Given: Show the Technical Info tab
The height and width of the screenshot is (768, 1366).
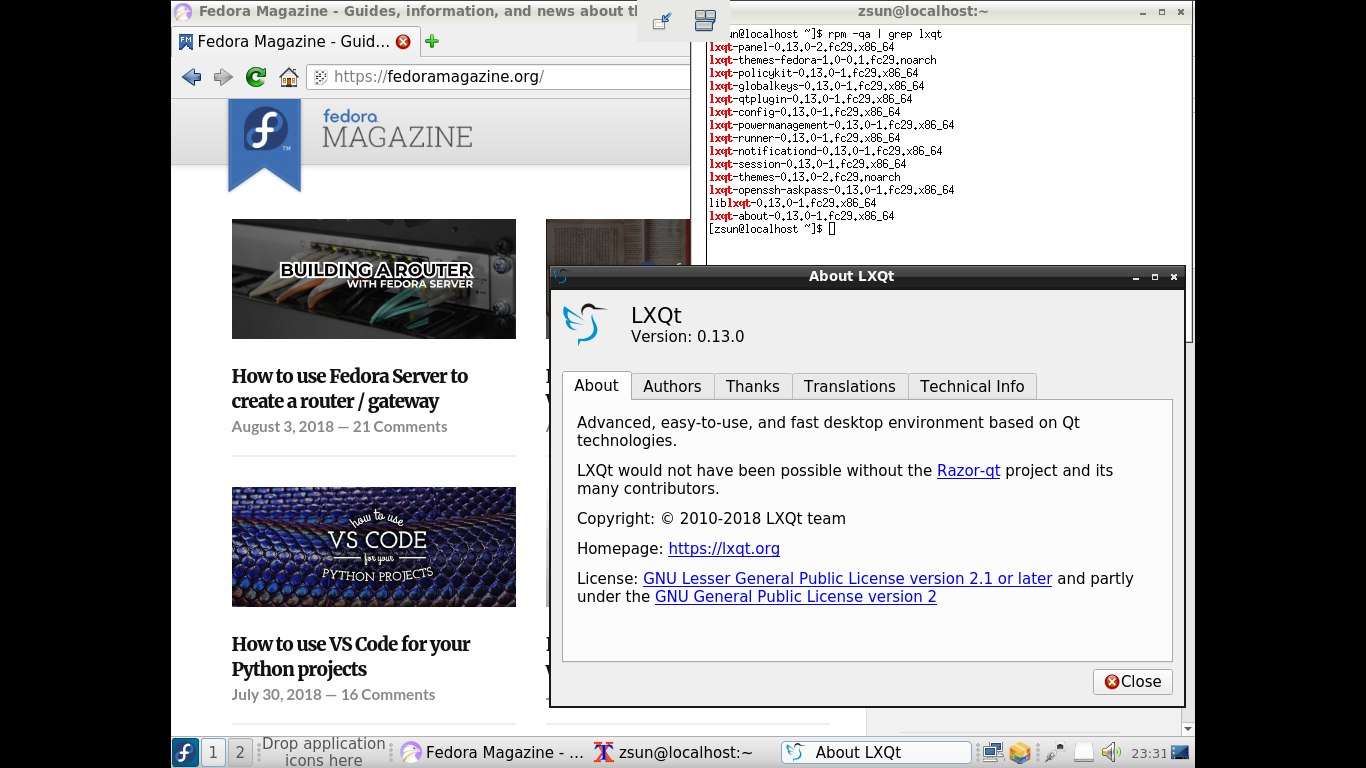Looking at the screenshot, I should tap(972, 386).
